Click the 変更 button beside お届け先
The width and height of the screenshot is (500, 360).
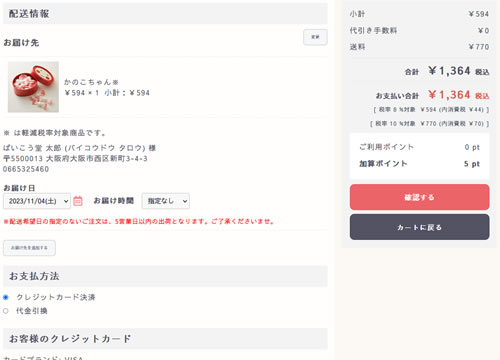tap(315, 37)
